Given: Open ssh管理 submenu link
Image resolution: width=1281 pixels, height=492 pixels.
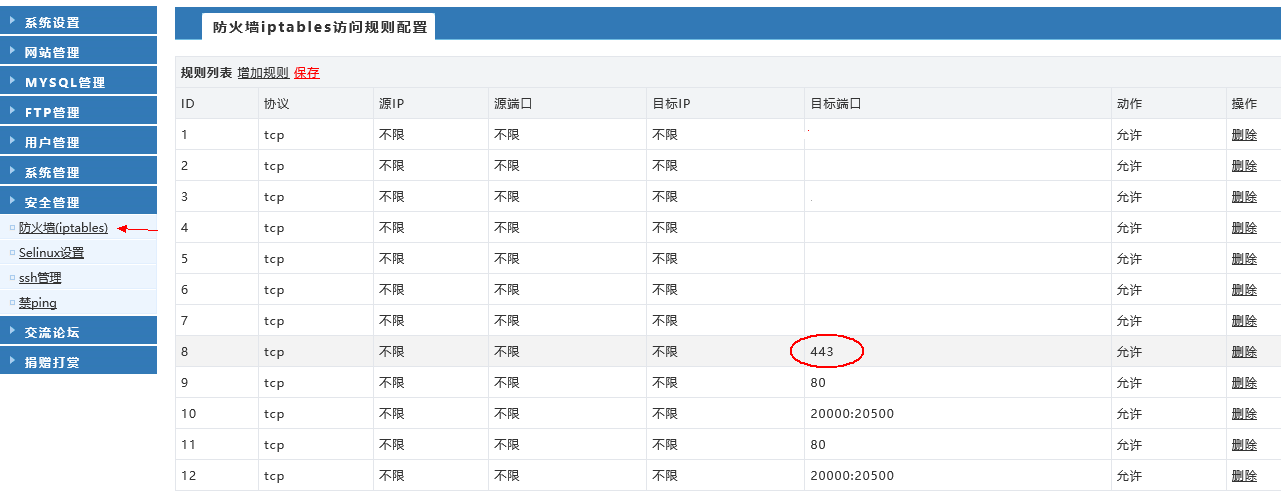Looking at the screenshot, I should [x=40, y=278].
